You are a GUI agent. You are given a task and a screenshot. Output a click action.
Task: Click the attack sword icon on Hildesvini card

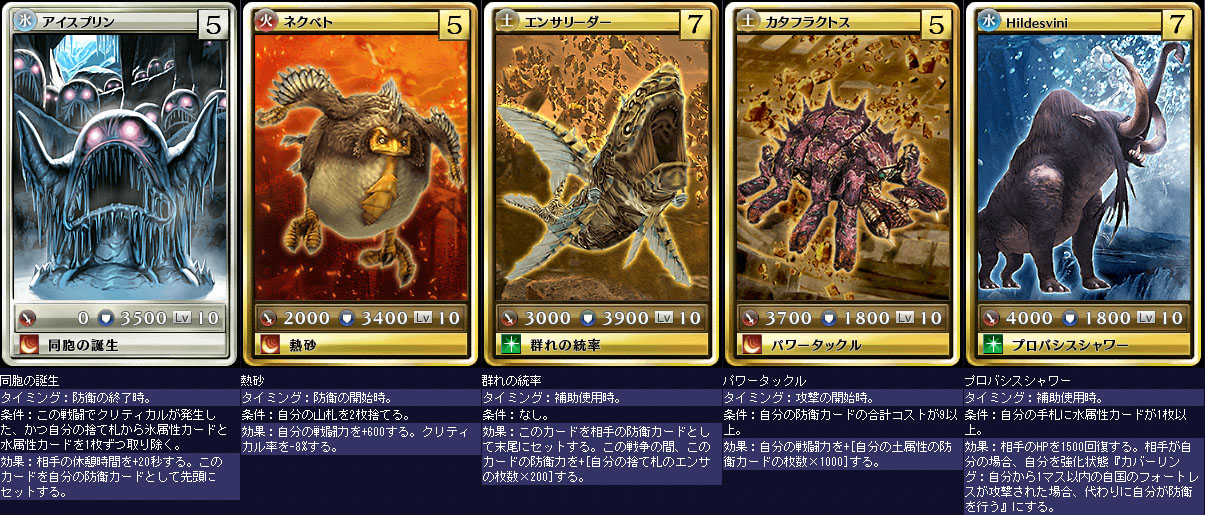point(990,318)
